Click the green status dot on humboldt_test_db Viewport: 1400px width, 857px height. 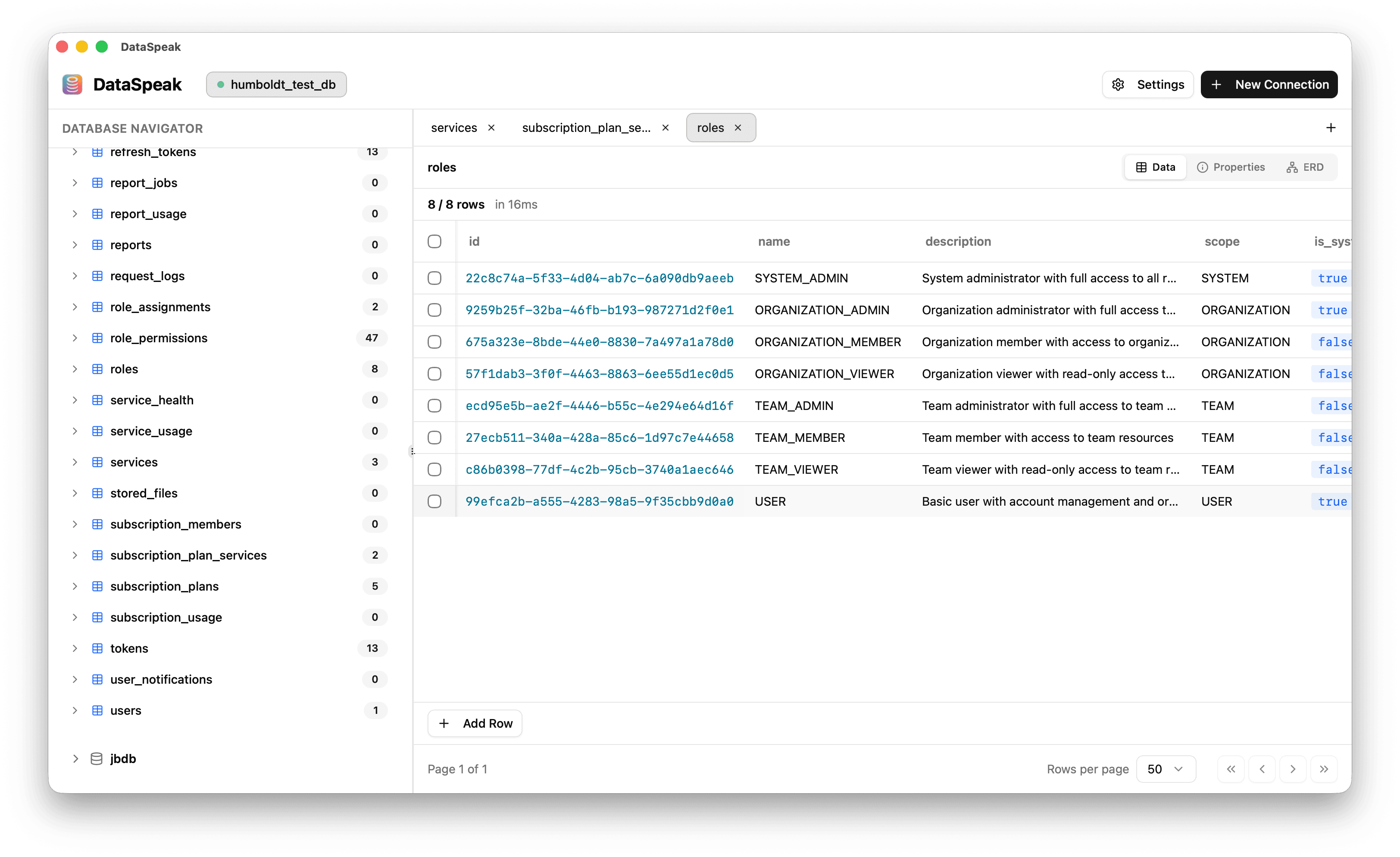[222, 84]
